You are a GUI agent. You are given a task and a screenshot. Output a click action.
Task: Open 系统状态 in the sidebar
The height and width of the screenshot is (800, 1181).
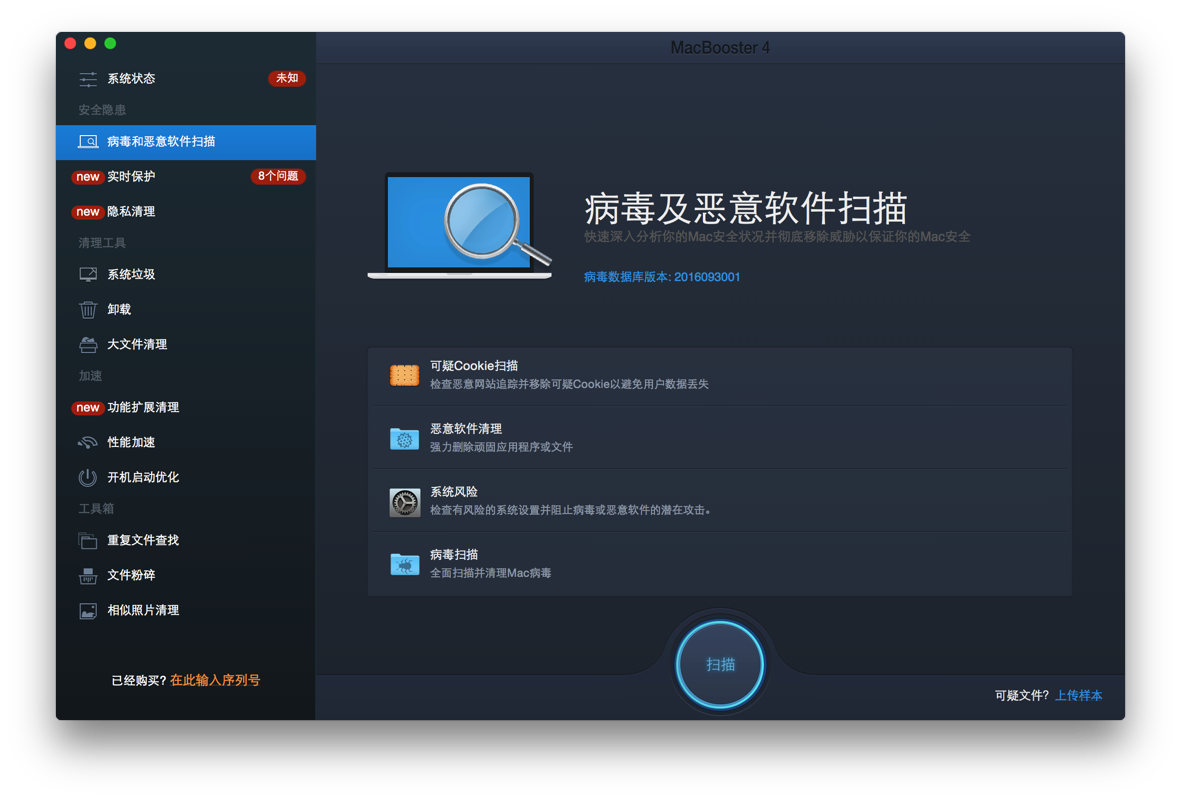(x=186, y=78)
